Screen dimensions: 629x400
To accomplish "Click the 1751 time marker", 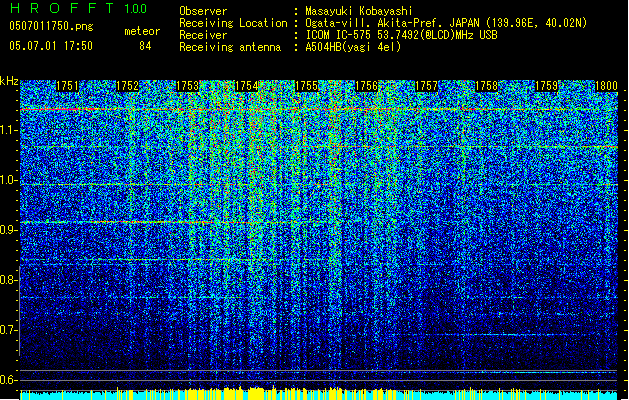I will [x=67, y=86].
